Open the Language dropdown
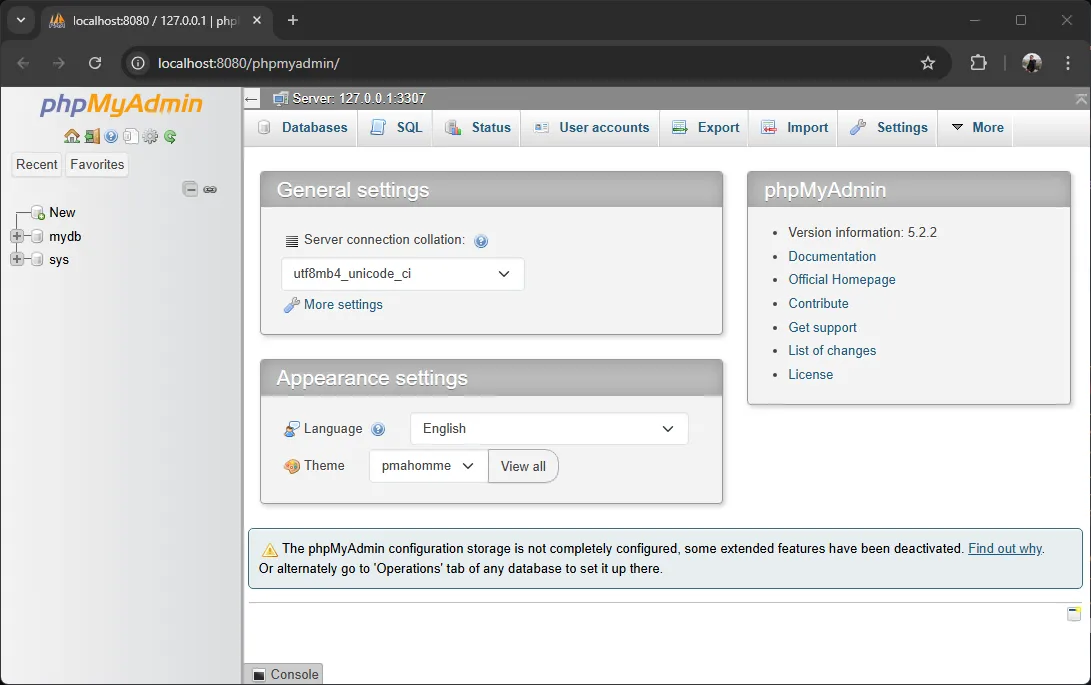 point(548,428)
